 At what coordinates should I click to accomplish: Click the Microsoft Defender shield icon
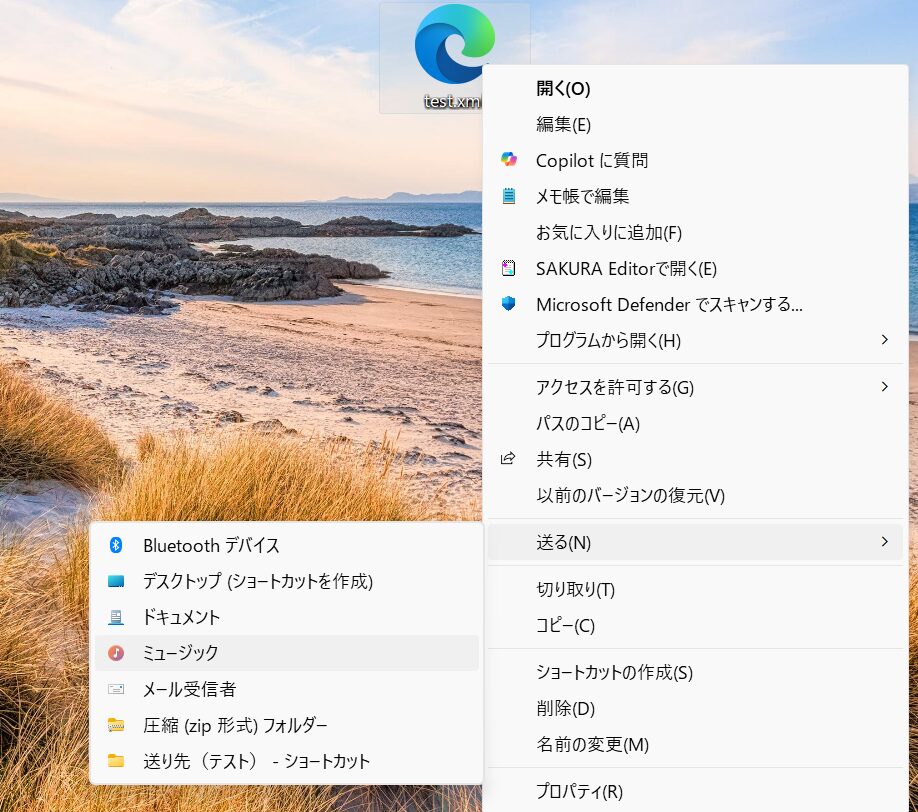(509, 303)
